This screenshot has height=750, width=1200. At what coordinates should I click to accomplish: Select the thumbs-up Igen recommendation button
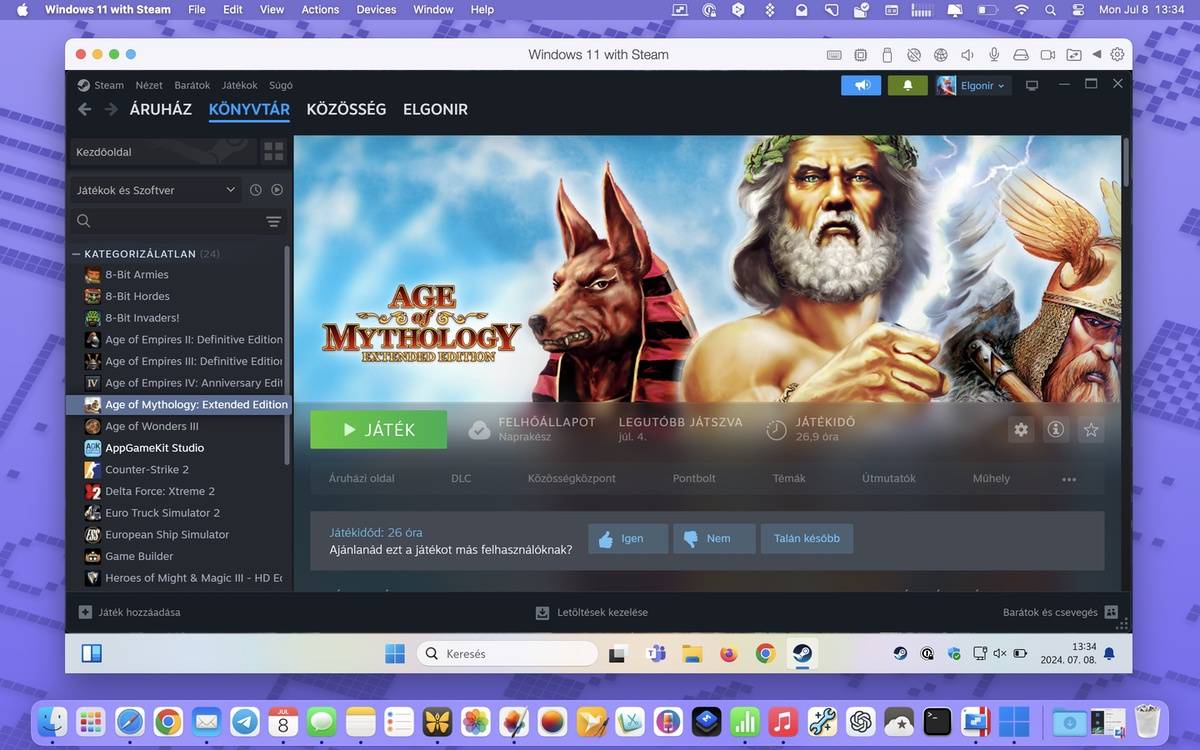pyautogui.click(x=628, y=538)
